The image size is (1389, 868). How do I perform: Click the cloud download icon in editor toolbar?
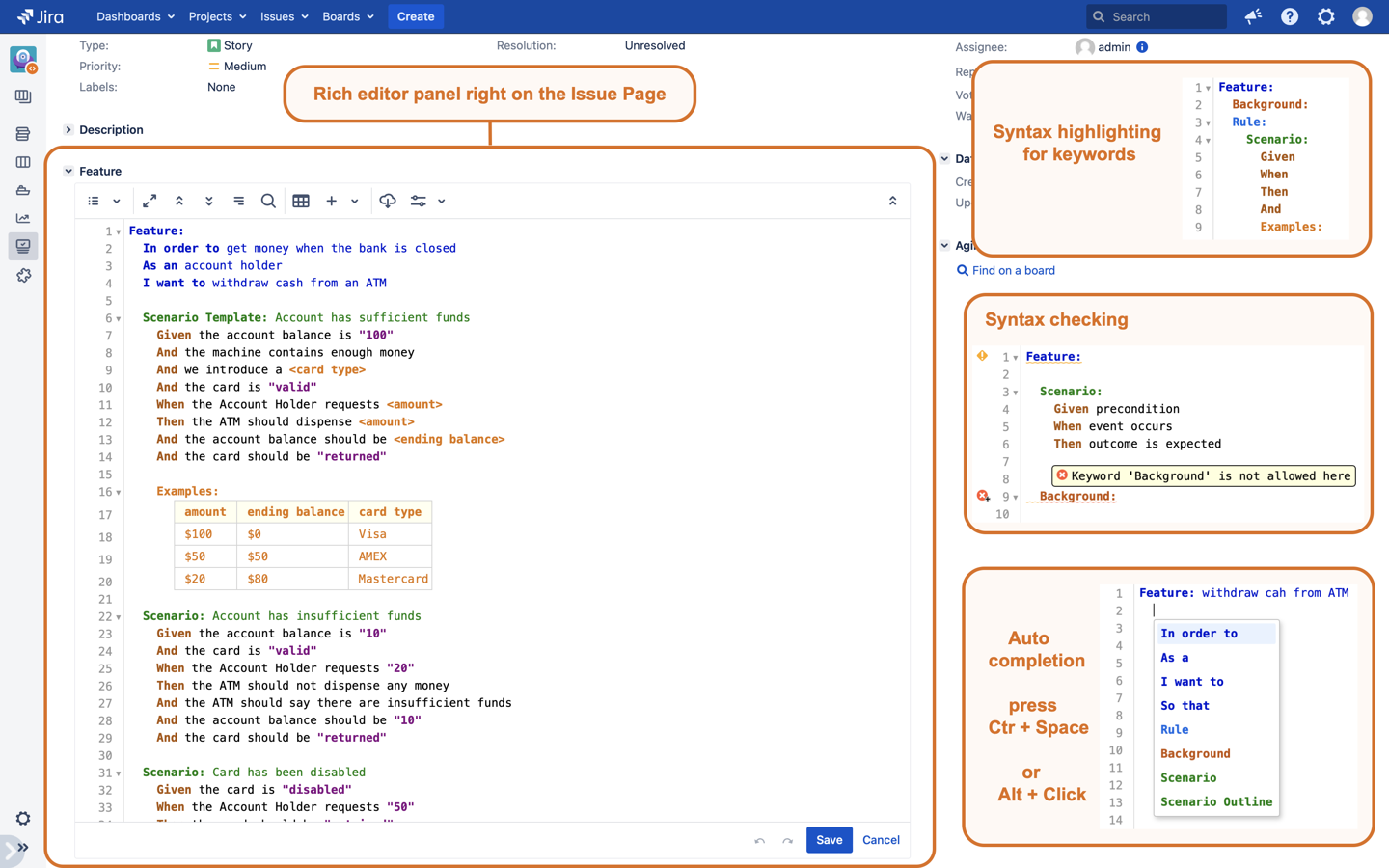(388, 201)
